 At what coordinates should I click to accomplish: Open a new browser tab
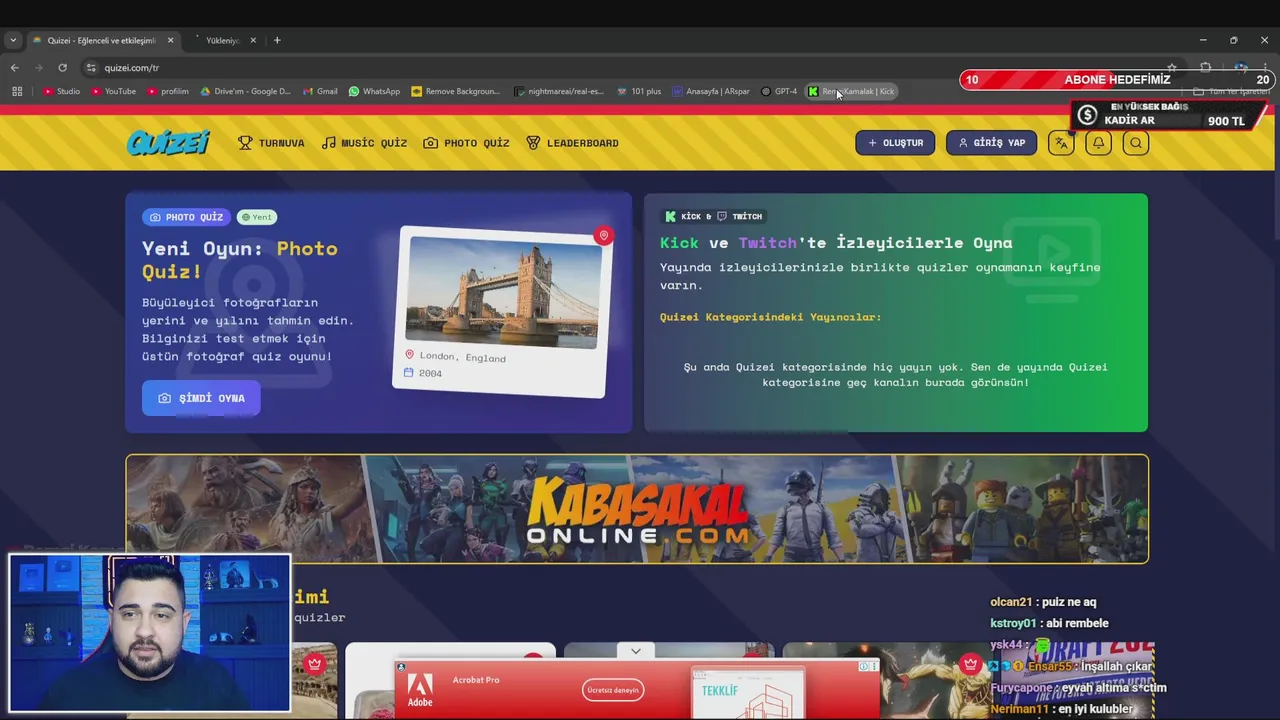[x=277, y=40]
